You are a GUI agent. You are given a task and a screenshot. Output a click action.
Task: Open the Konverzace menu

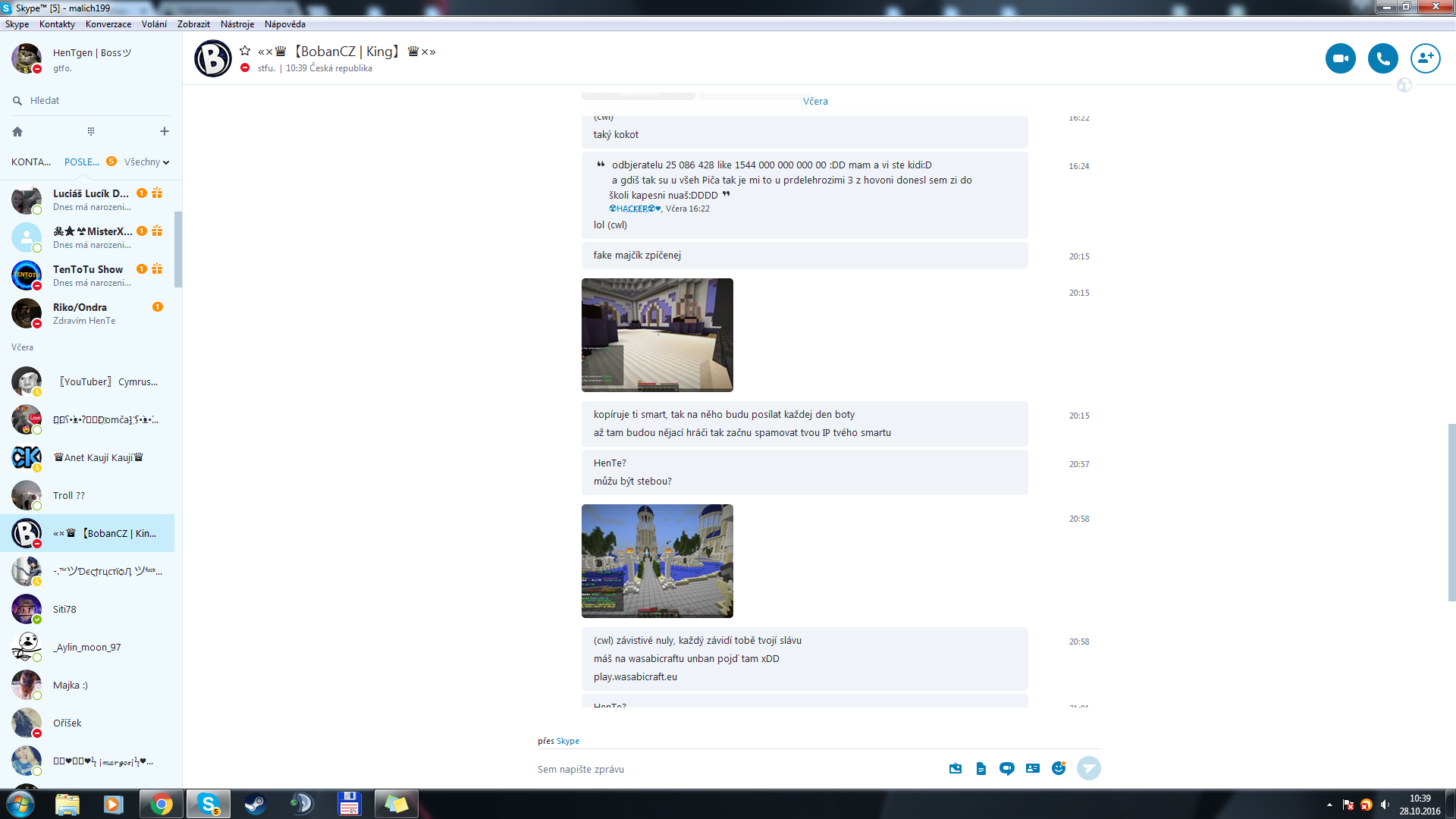coord(108,24)
